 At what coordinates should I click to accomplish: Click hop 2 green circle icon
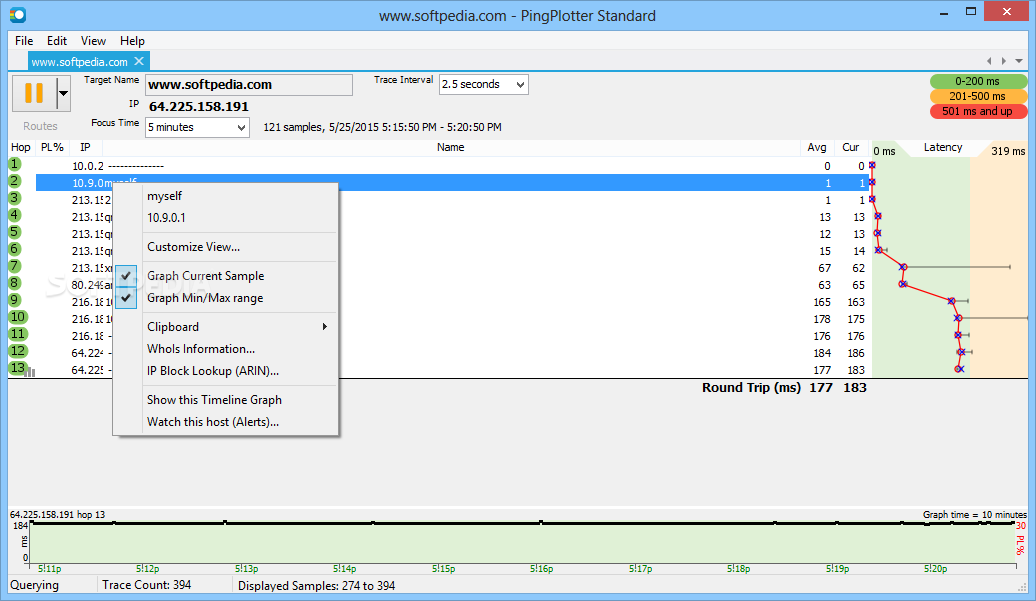point(15,181)
